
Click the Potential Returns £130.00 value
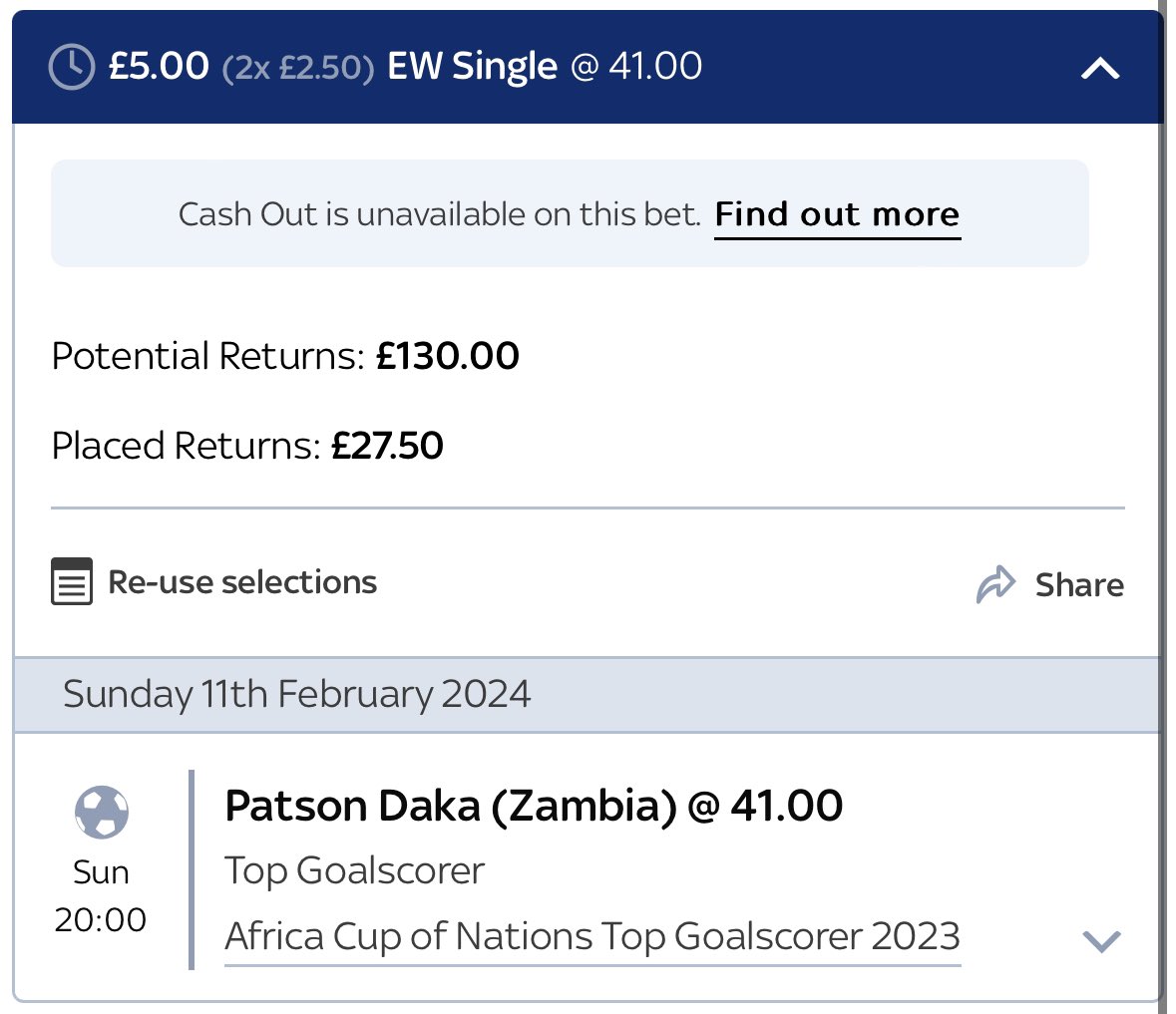[447, 356]
